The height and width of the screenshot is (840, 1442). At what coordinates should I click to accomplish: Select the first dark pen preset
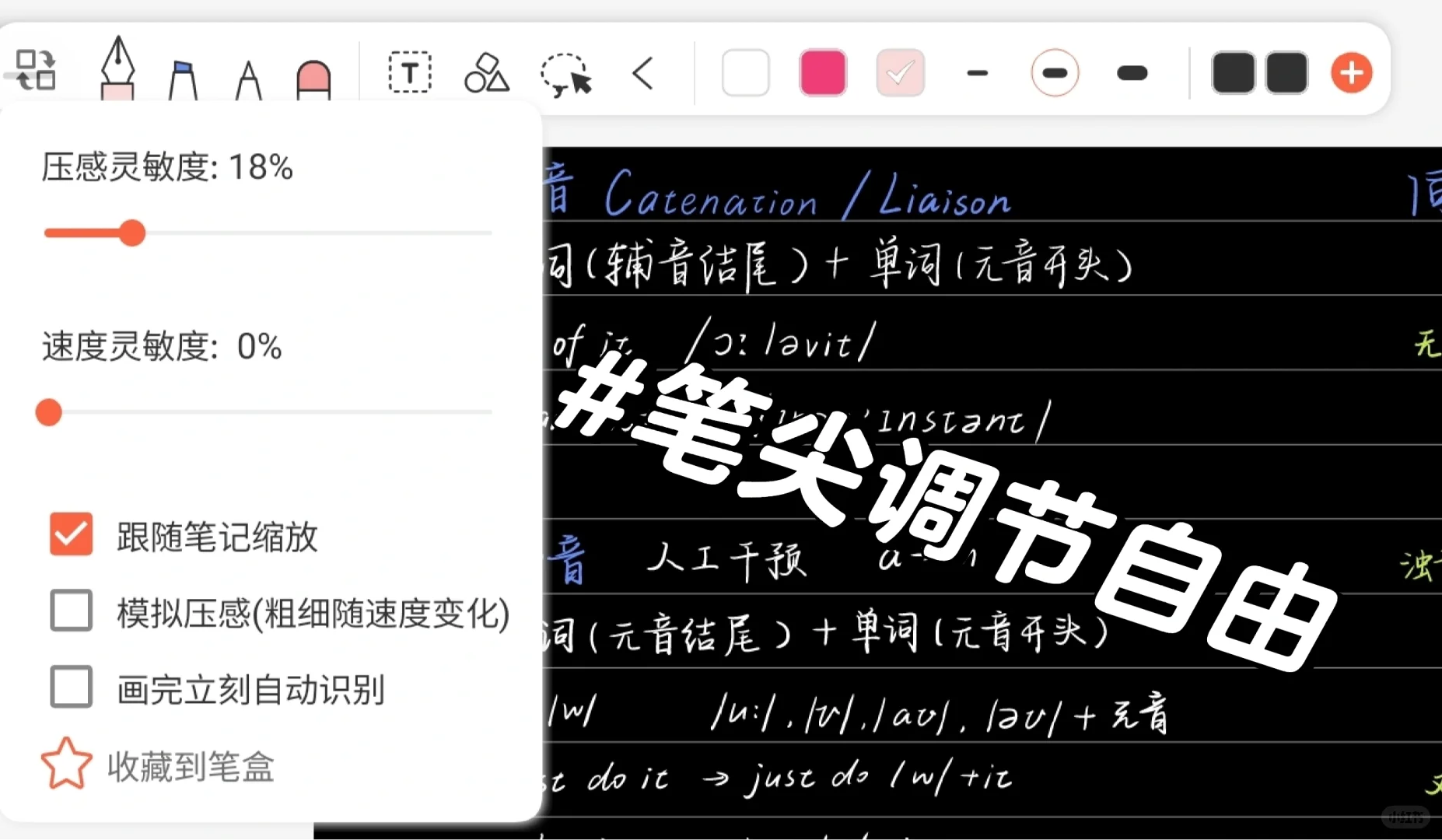coord(1233,72)
